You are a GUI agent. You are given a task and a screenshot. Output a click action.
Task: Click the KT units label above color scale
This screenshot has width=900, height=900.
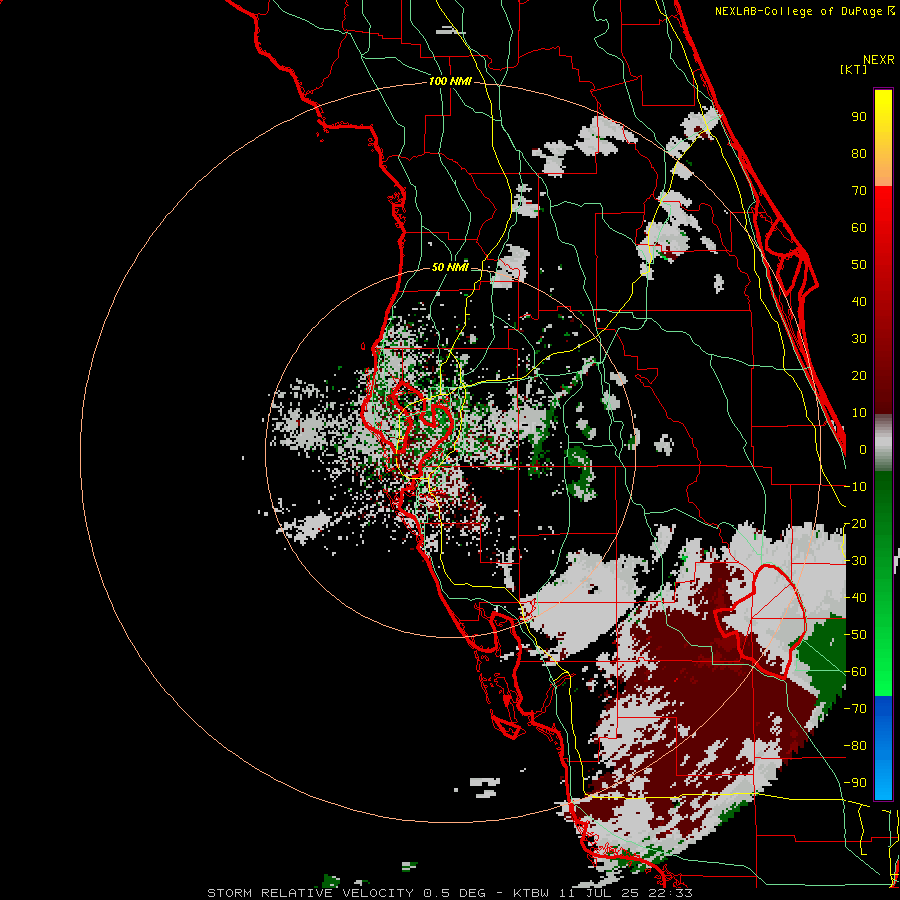click(854, 69)
